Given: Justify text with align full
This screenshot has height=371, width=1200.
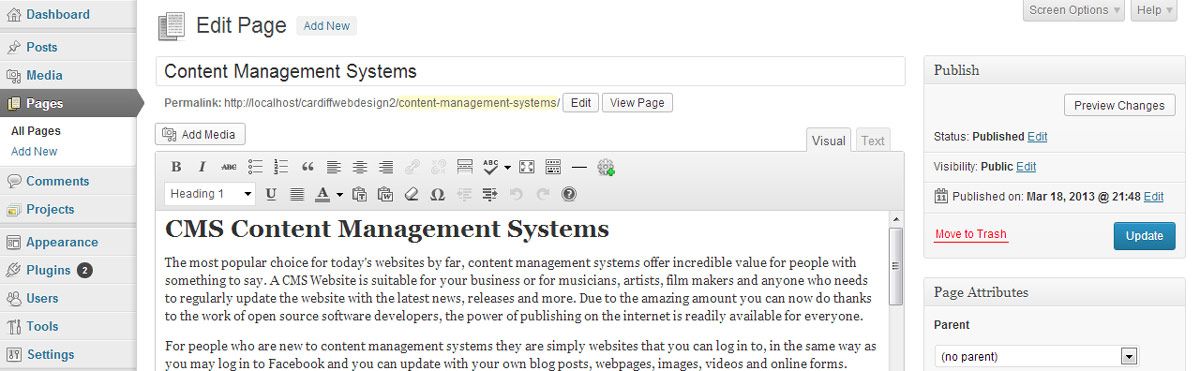Looking at the screenshot, I should click(297, 193).
